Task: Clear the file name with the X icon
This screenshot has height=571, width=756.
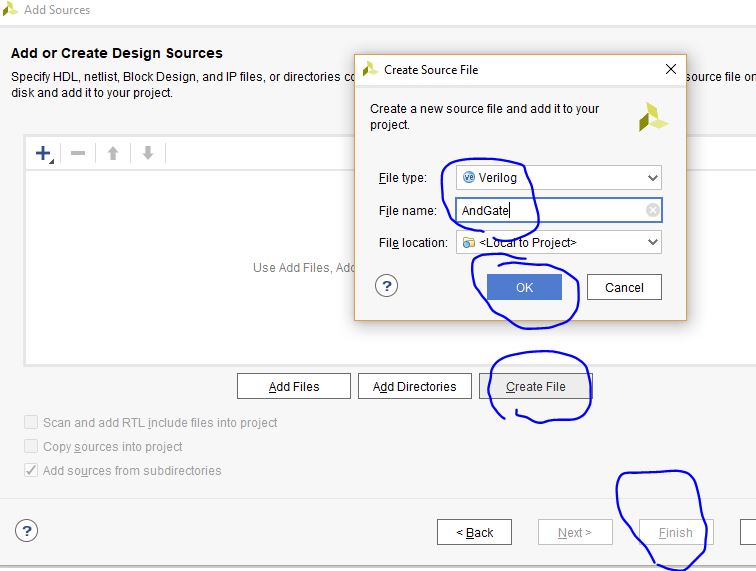Action: pos(652,210)
